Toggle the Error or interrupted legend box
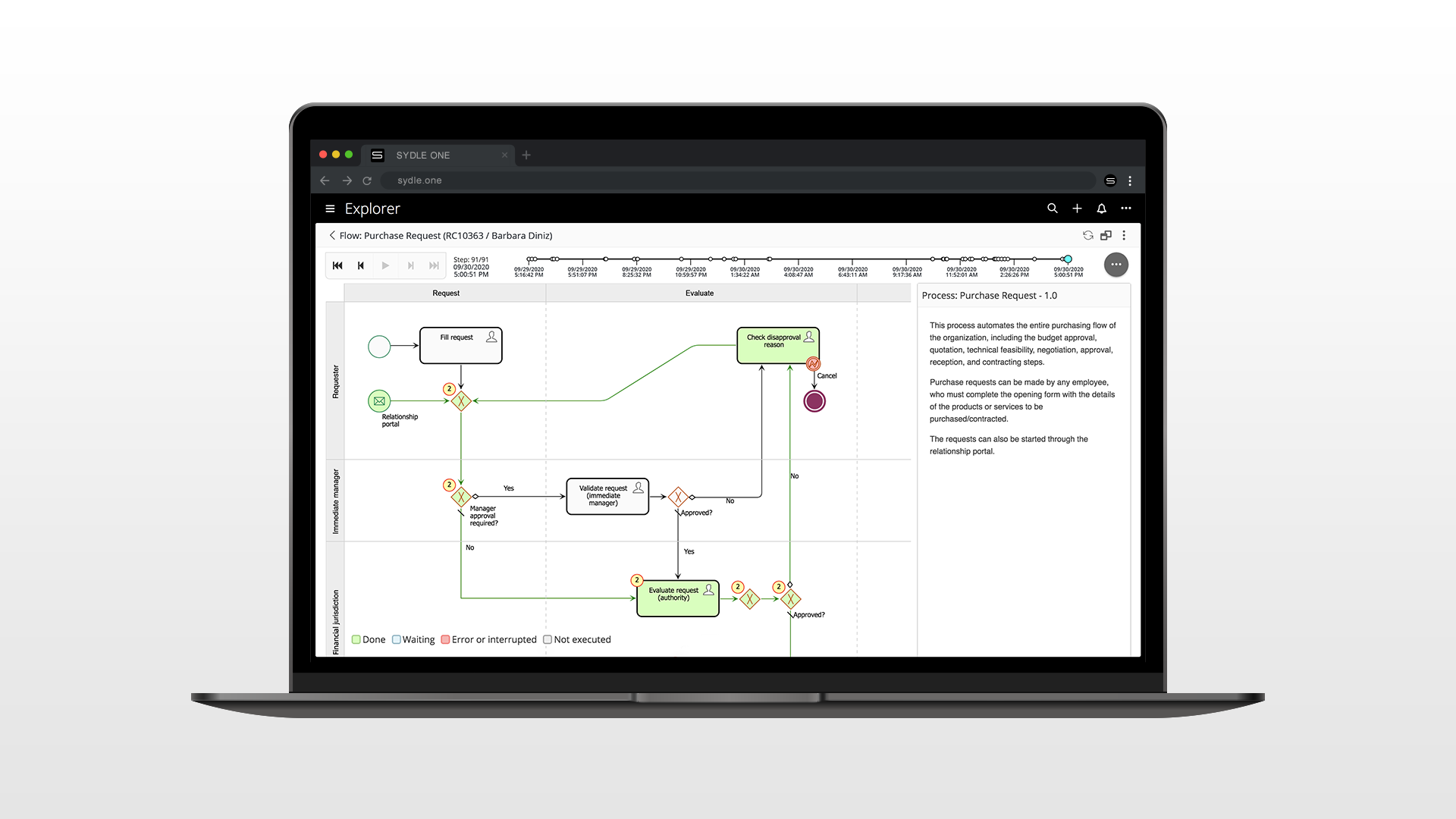This screenshot has width=1456, height=819. point(446,640)
